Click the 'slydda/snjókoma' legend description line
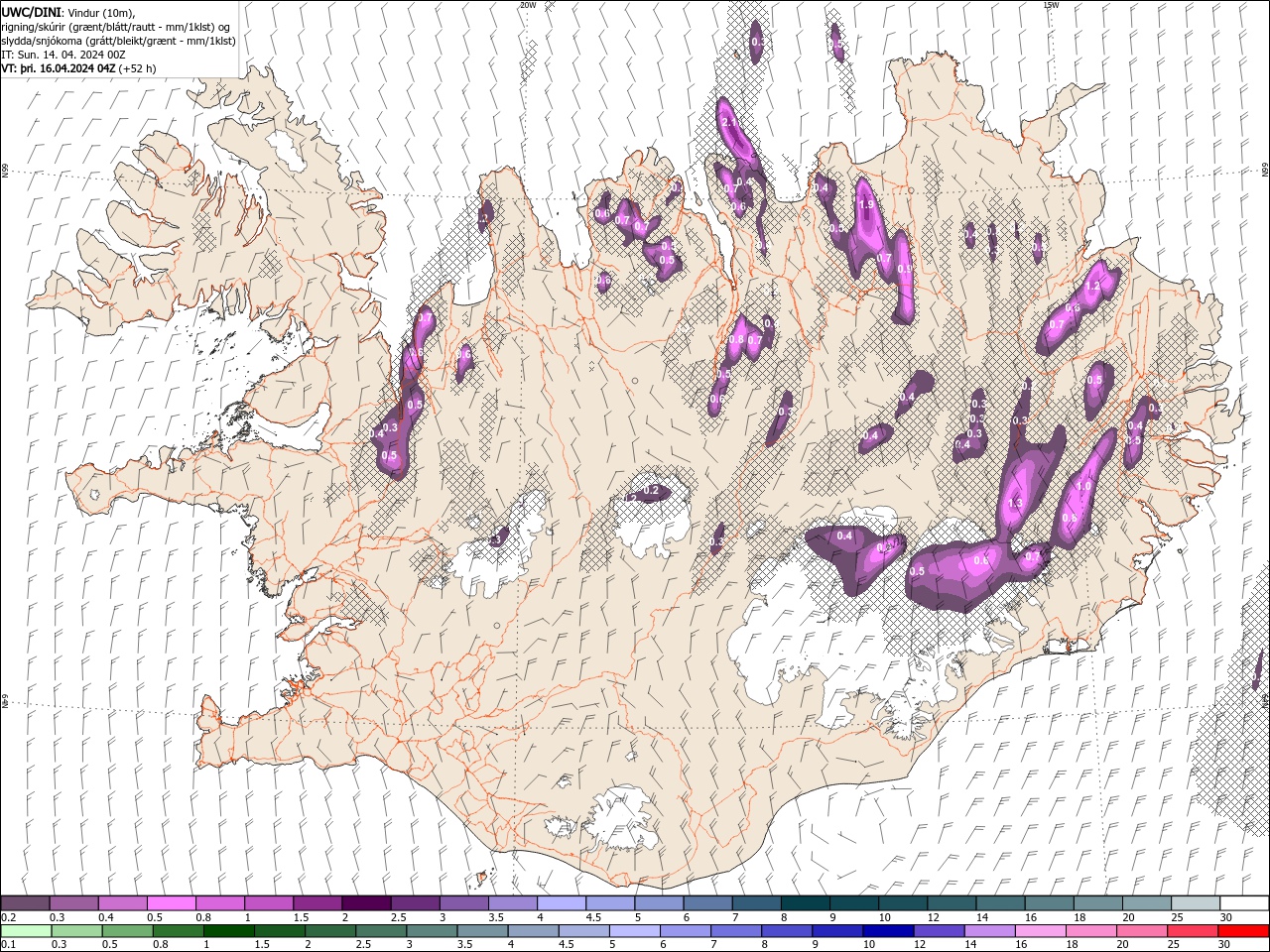 tap(118, 41)
